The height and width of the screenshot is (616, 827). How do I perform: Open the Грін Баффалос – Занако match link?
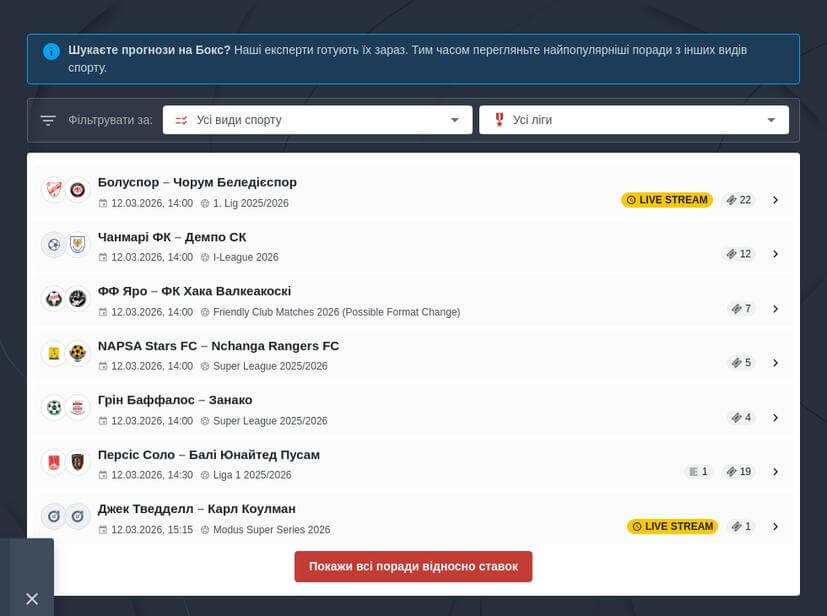click(x=175, y=400)
